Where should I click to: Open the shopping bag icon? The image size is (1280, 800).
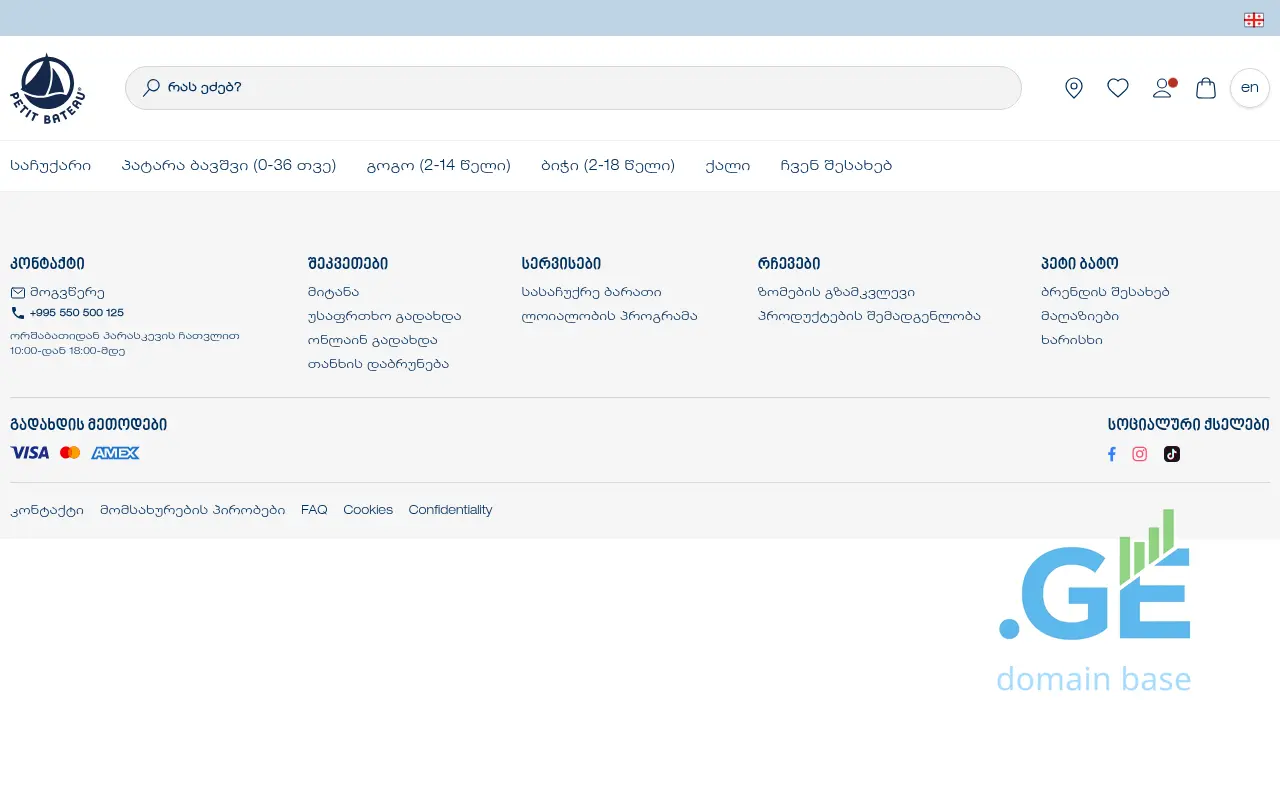[x=1206, y=88]
